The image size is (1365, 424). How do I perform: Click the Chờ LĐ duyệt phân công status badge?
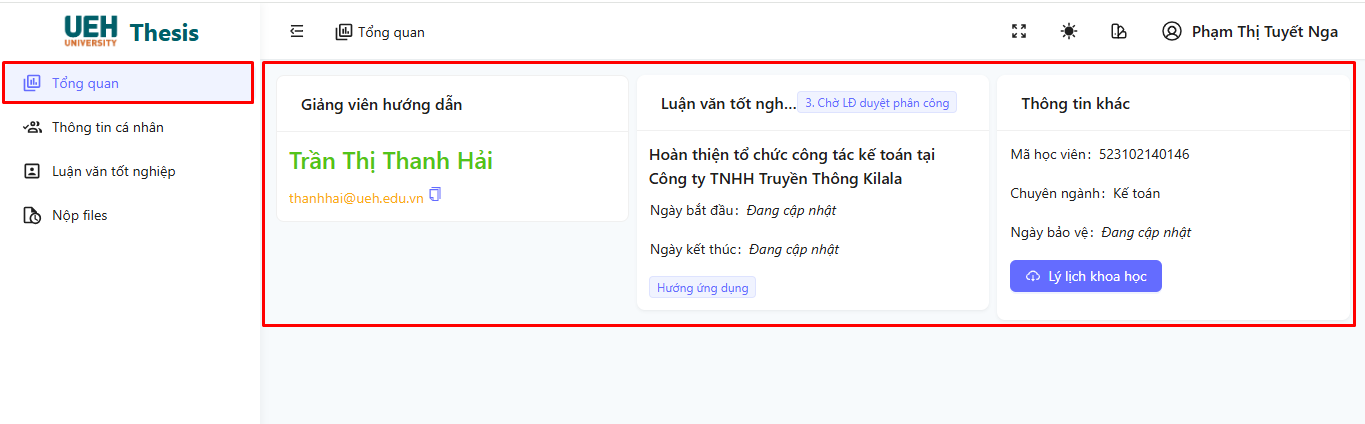tap(877, 103)
